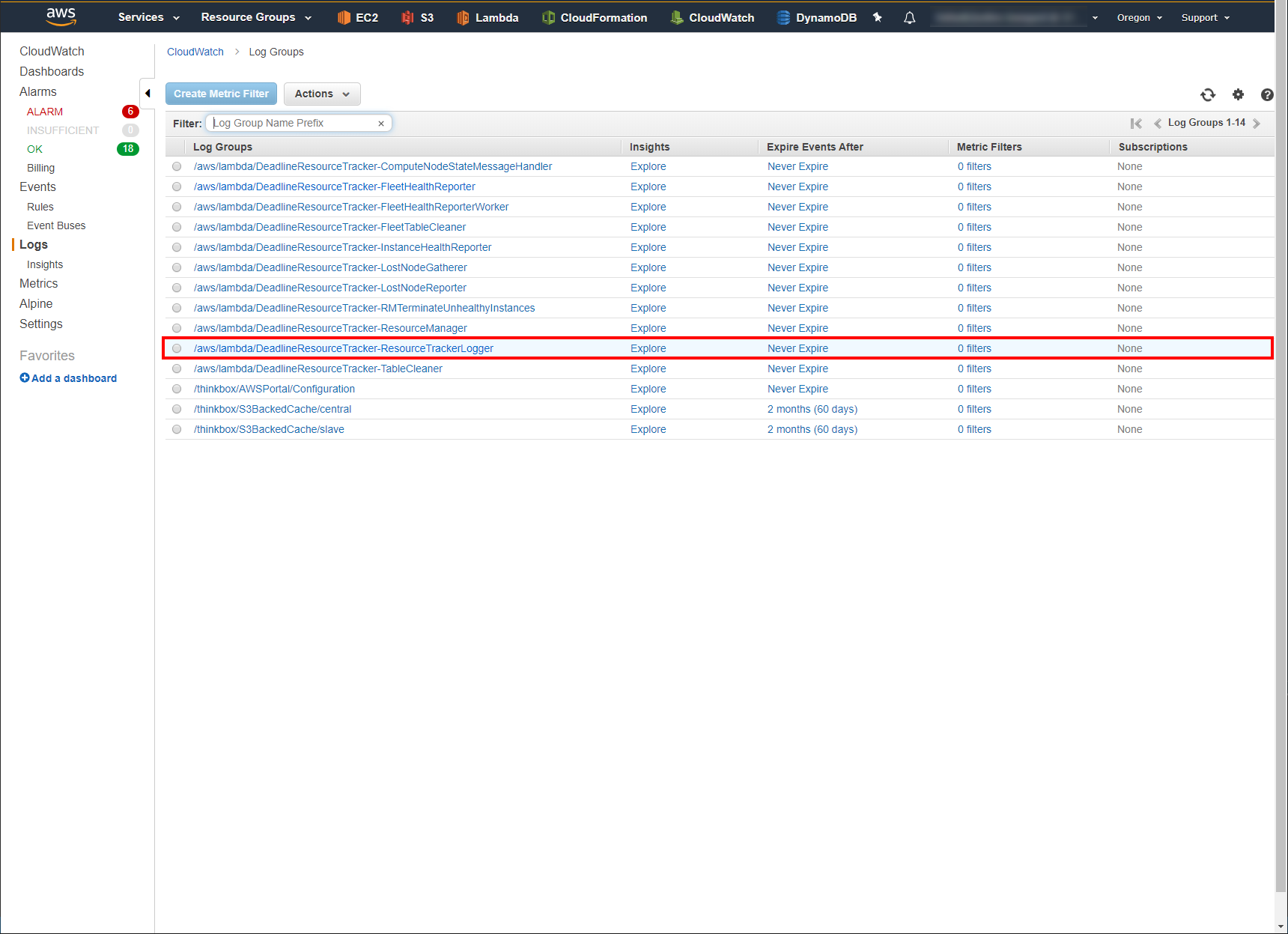Select the S3BackedCache/central log group radio

177,409
